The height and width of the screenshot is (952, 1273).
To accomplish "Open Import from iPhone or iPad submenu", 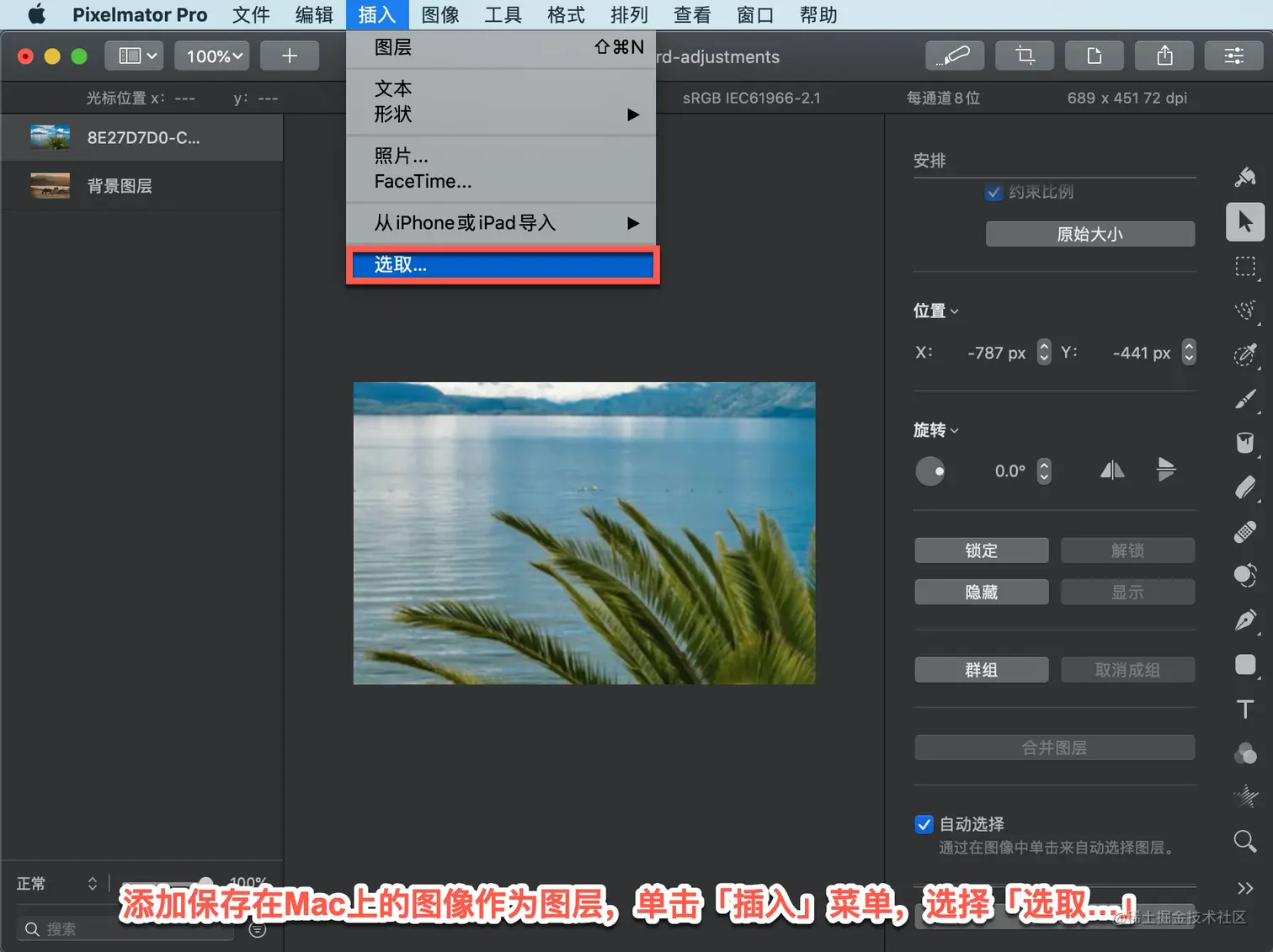I will coord(501,223).
